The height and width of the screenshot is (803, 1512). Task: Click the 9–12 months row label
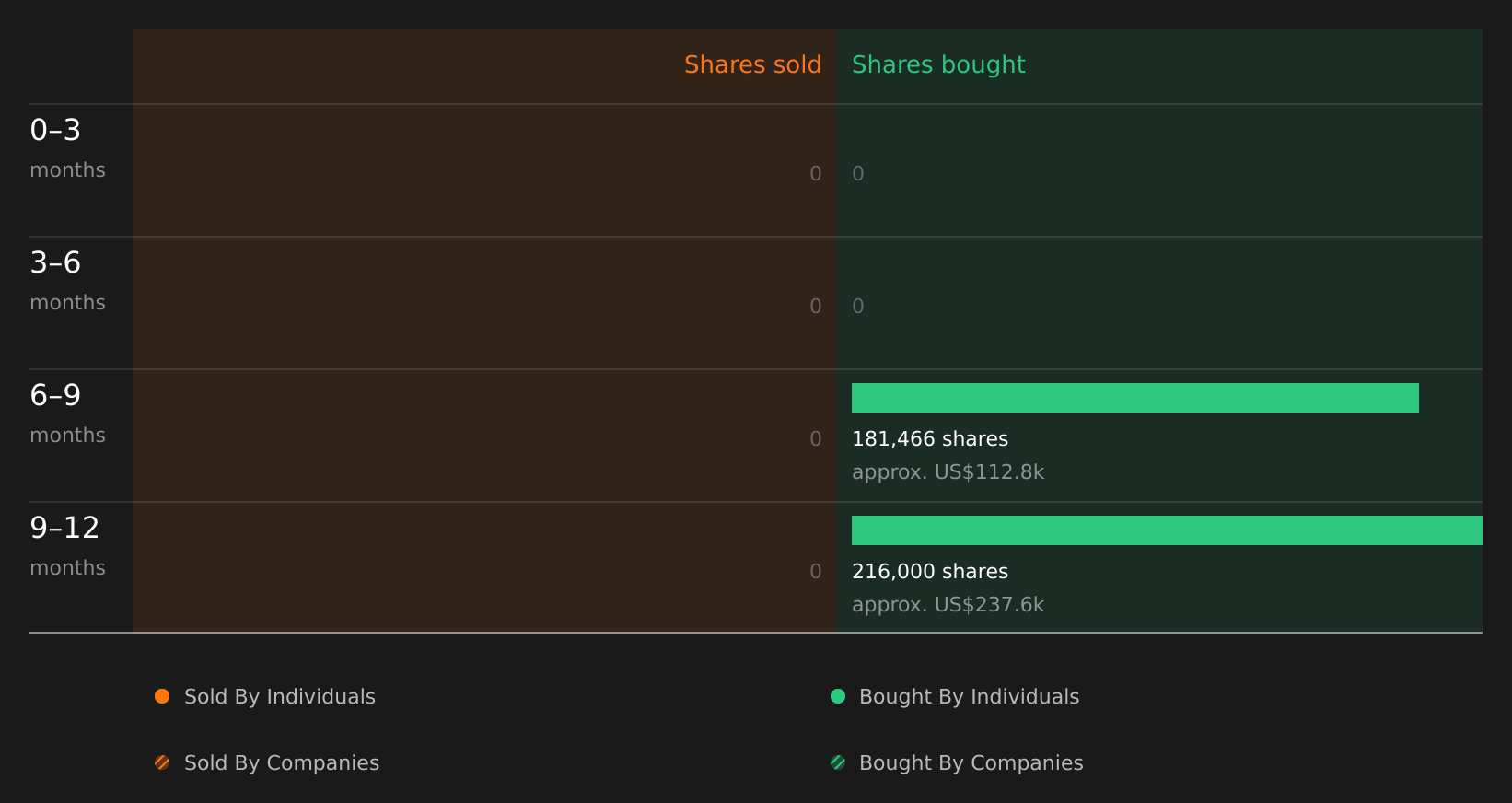67,546
